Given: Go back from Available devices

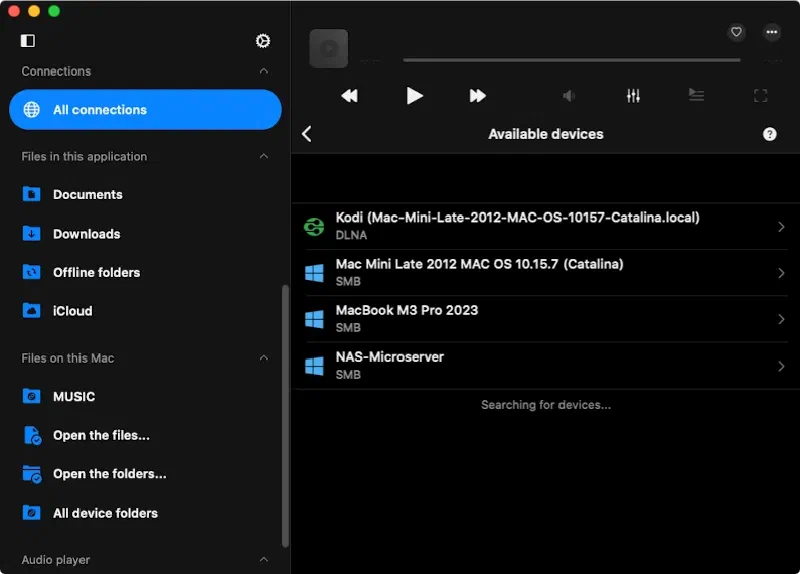Looking at the screenshot, I should click(x=307, y=134).
